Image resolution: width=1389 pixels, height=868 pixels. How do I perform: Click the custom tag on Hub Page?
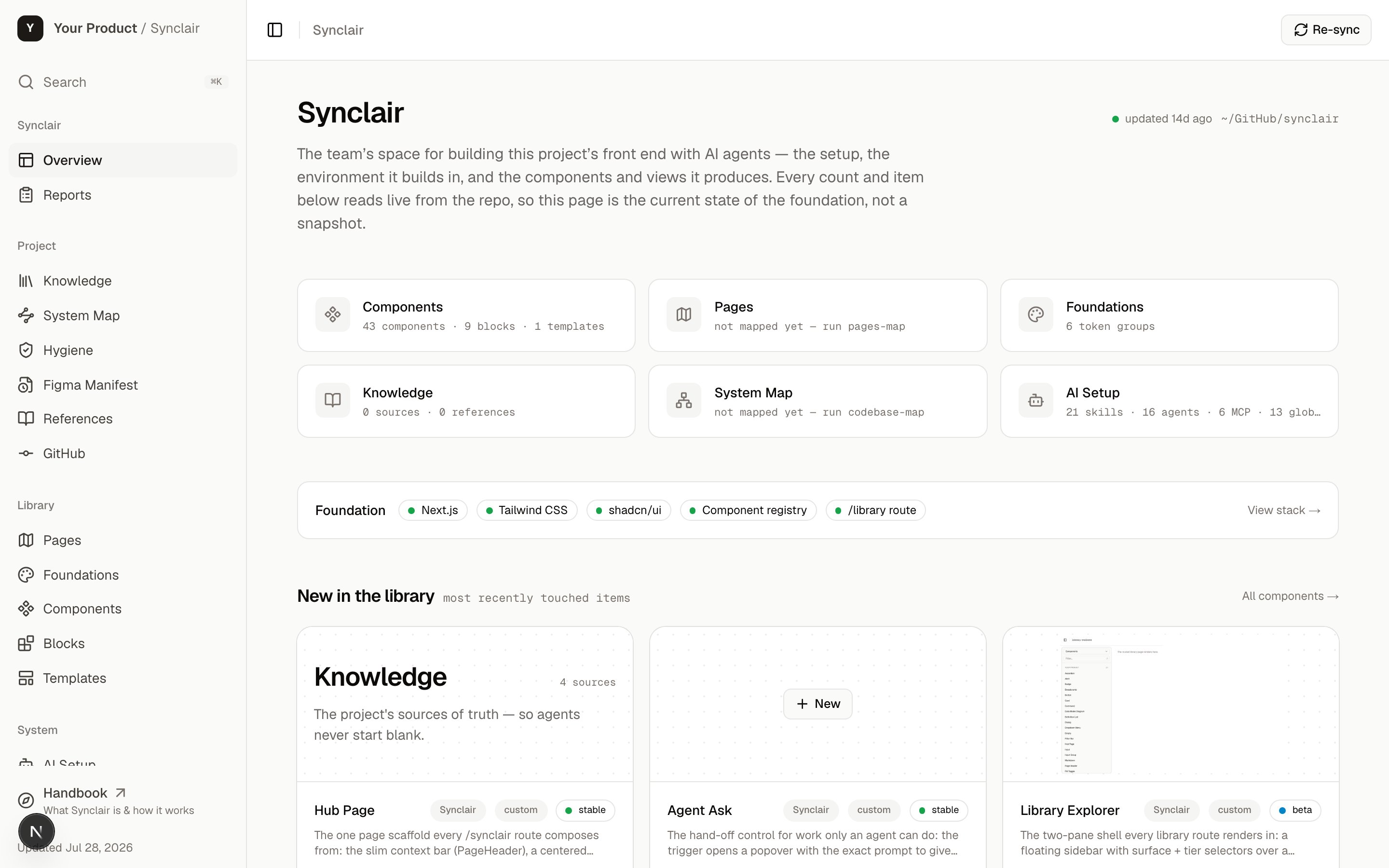pyautogui.click(x=520, y=810)
